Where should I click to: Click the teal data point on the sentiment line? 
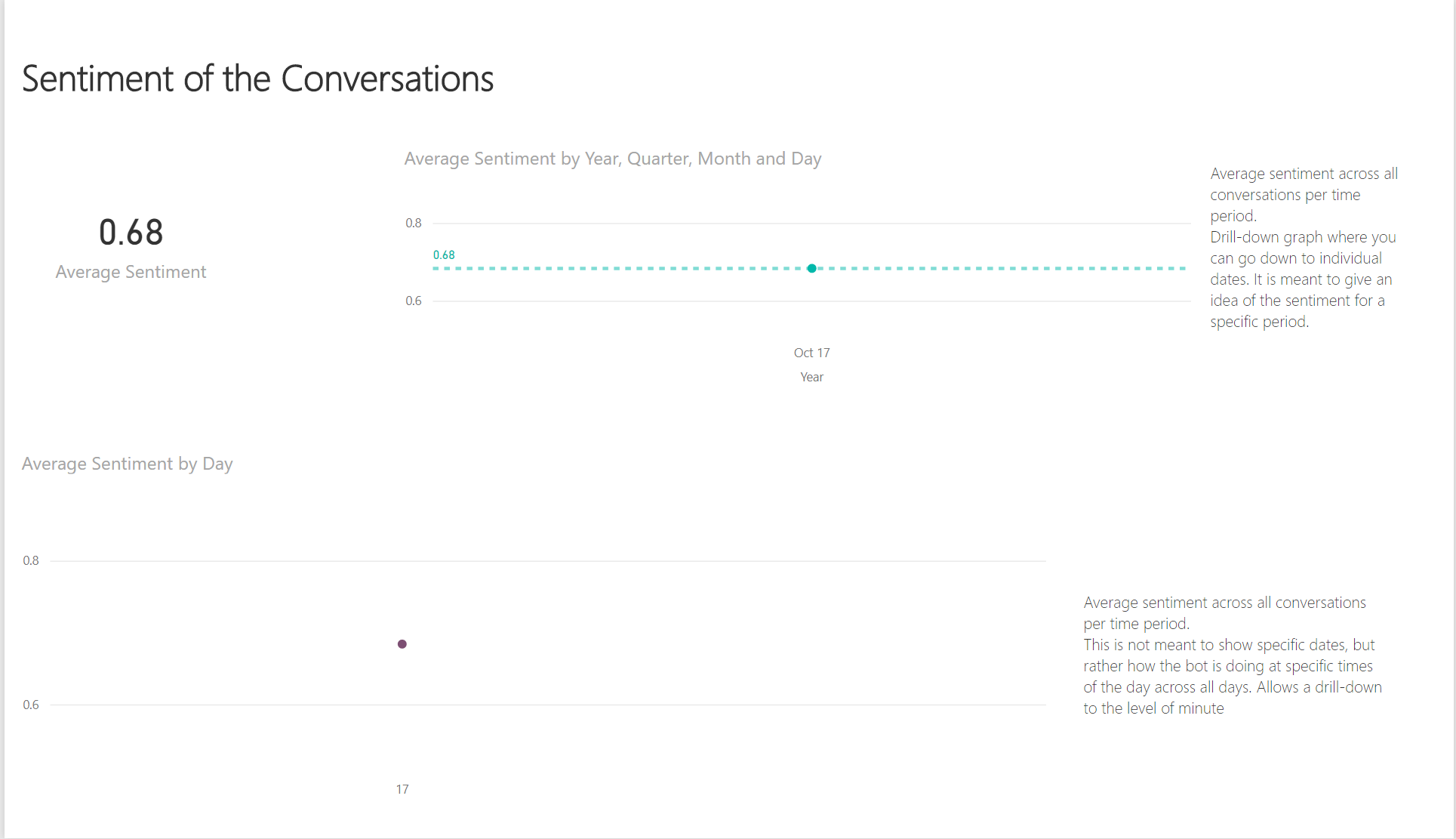click(x=811, y=268)
